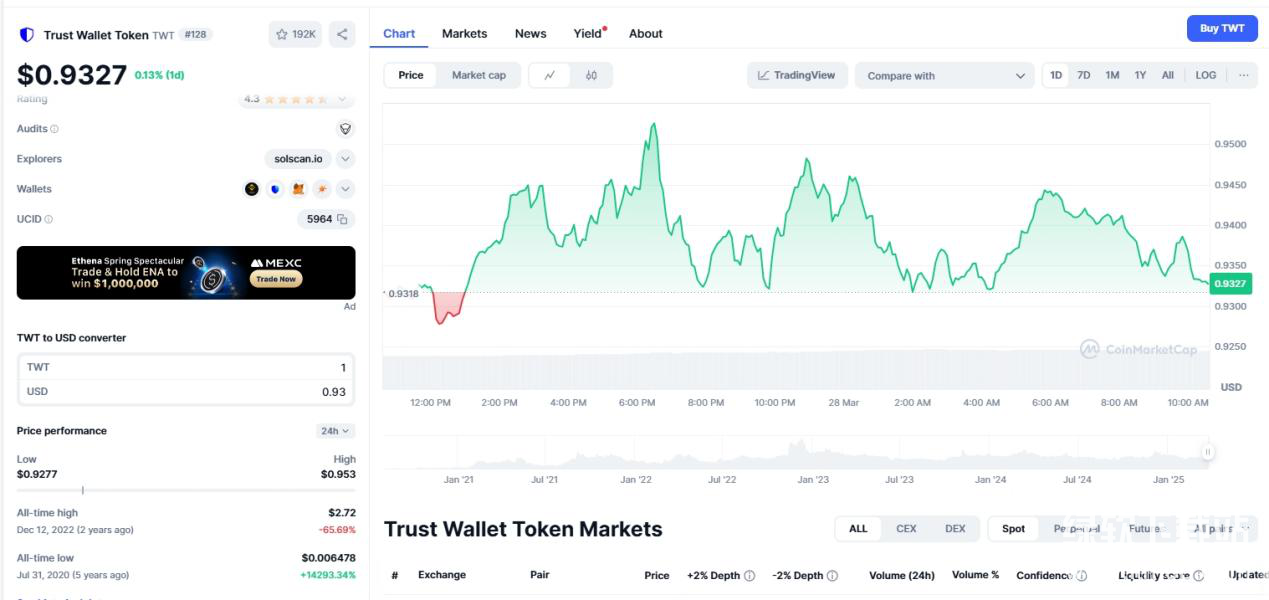Open the three-dots more chart options
Viewport: 1269px width, 600px height.
click(1243, 76)
